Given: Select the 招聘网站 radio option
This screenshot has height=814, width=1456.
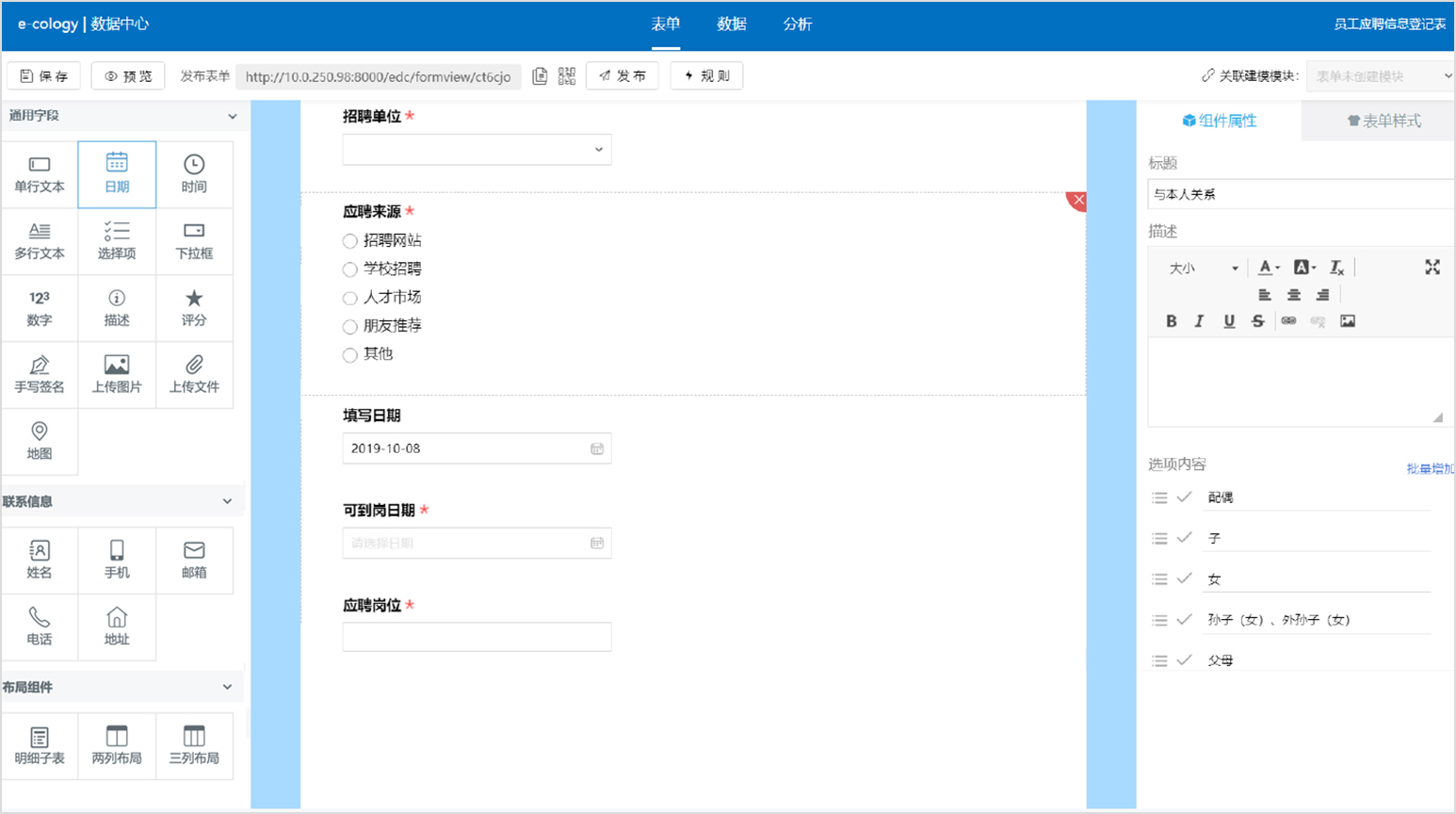Looking at the screenshot, I should click(350, 241).
